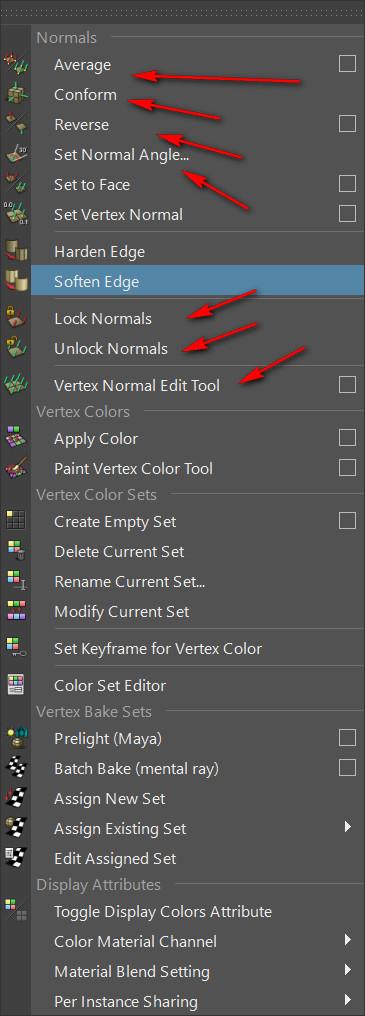Click the Apply Color icon
365x1016 pixels.
(x=15, y=438)
